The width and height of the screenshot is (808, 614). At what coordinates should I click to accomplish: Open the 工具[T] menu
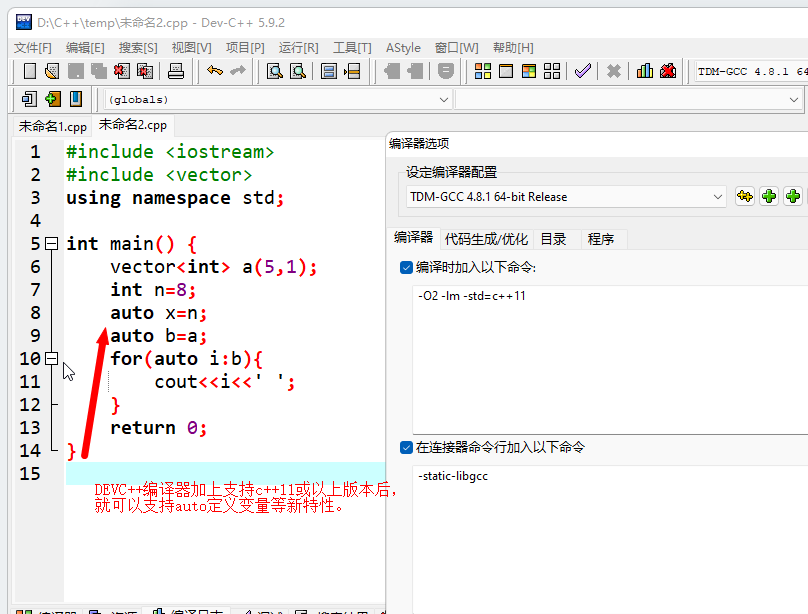click(x=352, y=48)
